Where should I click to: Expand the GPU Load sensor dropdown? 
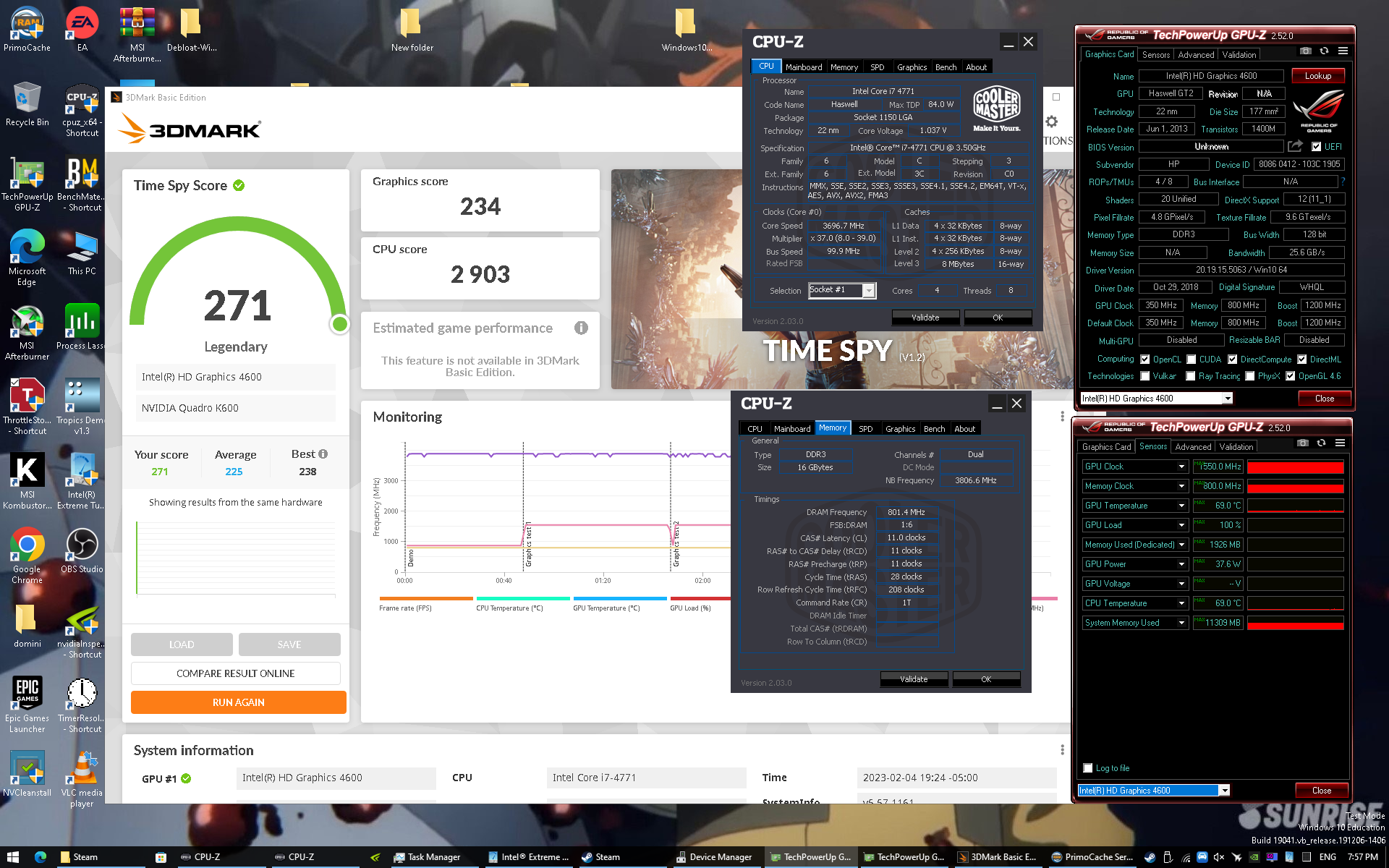pos(1182,525)
